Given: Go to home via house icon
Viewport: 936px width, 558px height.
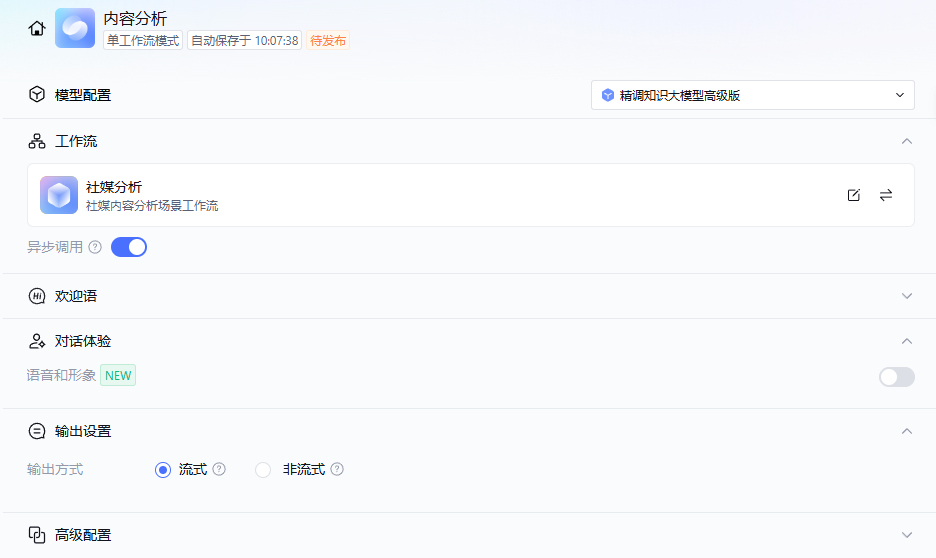Looking at the screenshot, I should pyautogui.click(x=37, y=28).
